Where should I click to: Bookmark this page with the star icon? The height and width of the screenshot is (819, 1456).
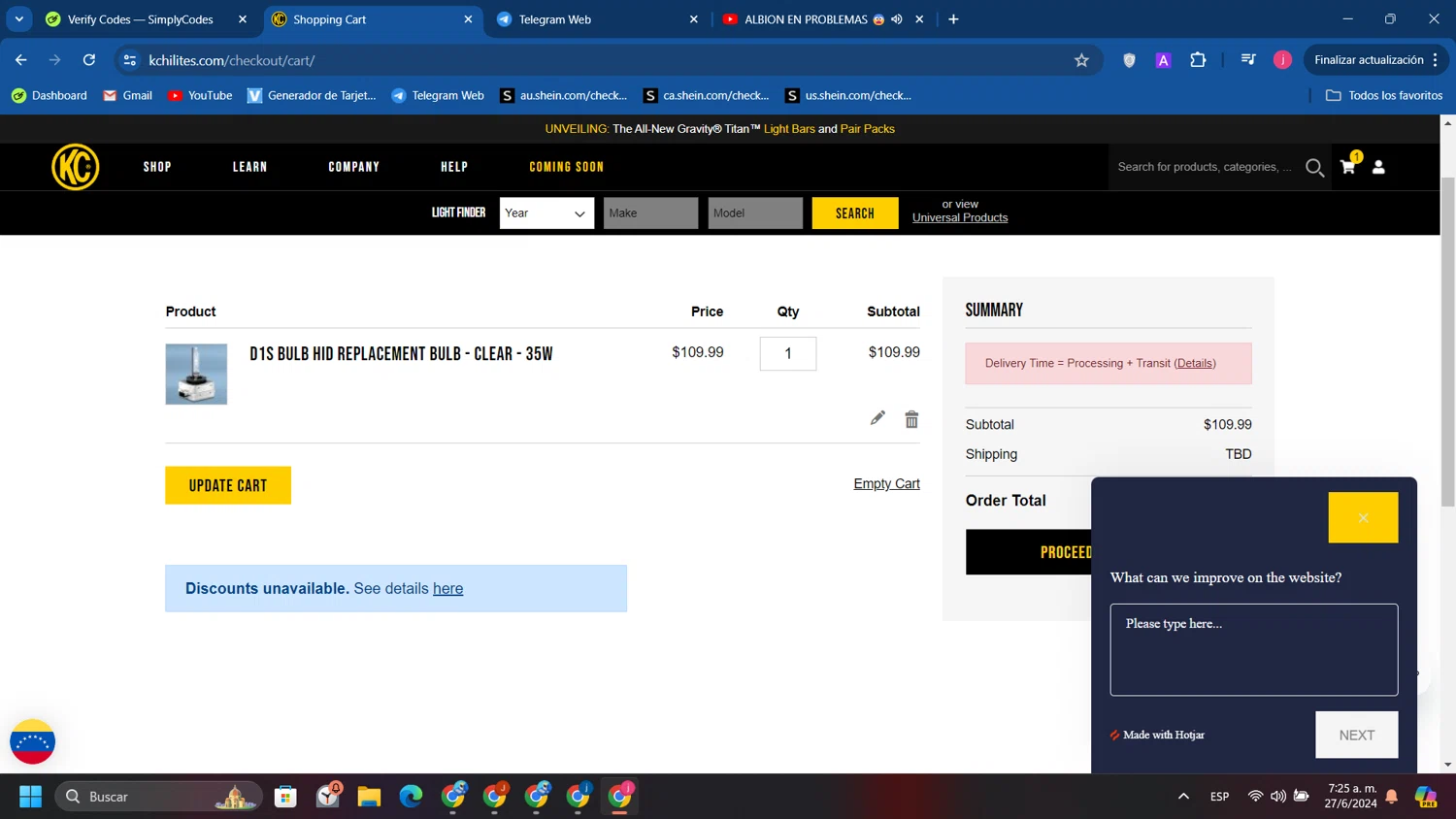tap(1081, 60)
